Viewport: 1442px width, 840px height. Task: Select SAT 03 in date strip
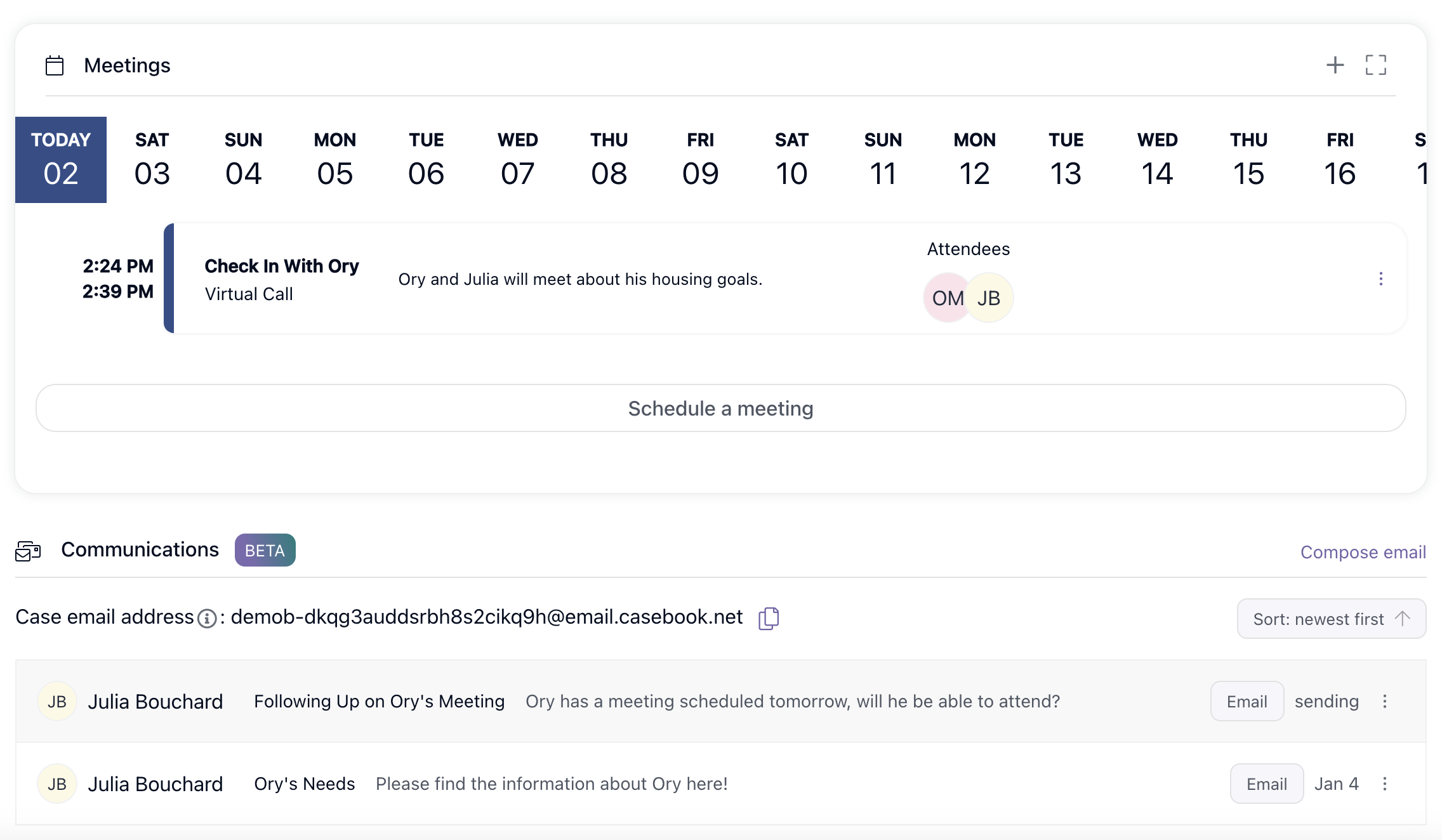(152, 160)
